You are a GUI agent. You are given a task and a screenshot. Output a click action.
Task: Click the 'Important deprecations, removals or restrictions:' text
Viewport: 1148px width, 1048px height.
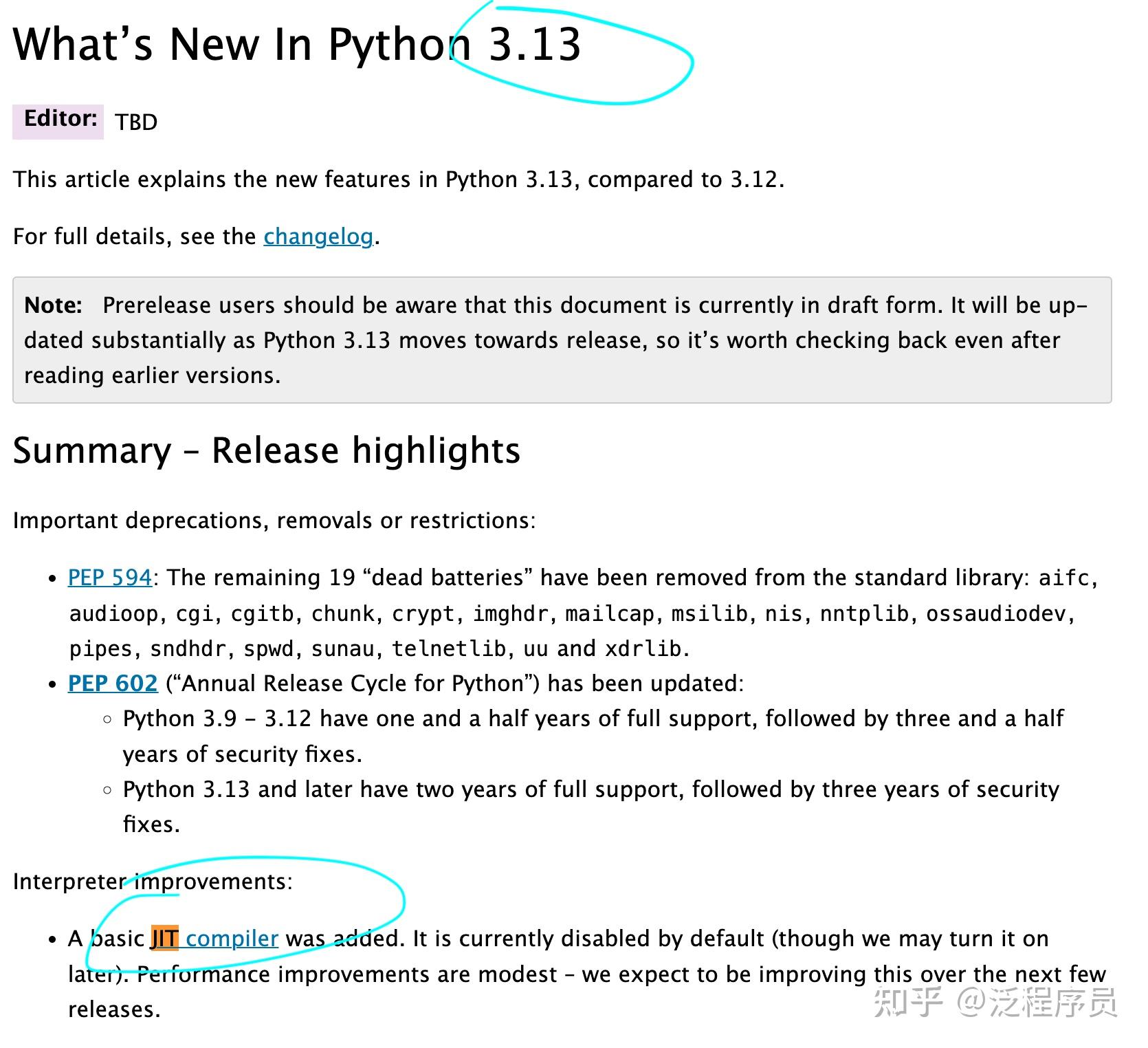(275, 521)
